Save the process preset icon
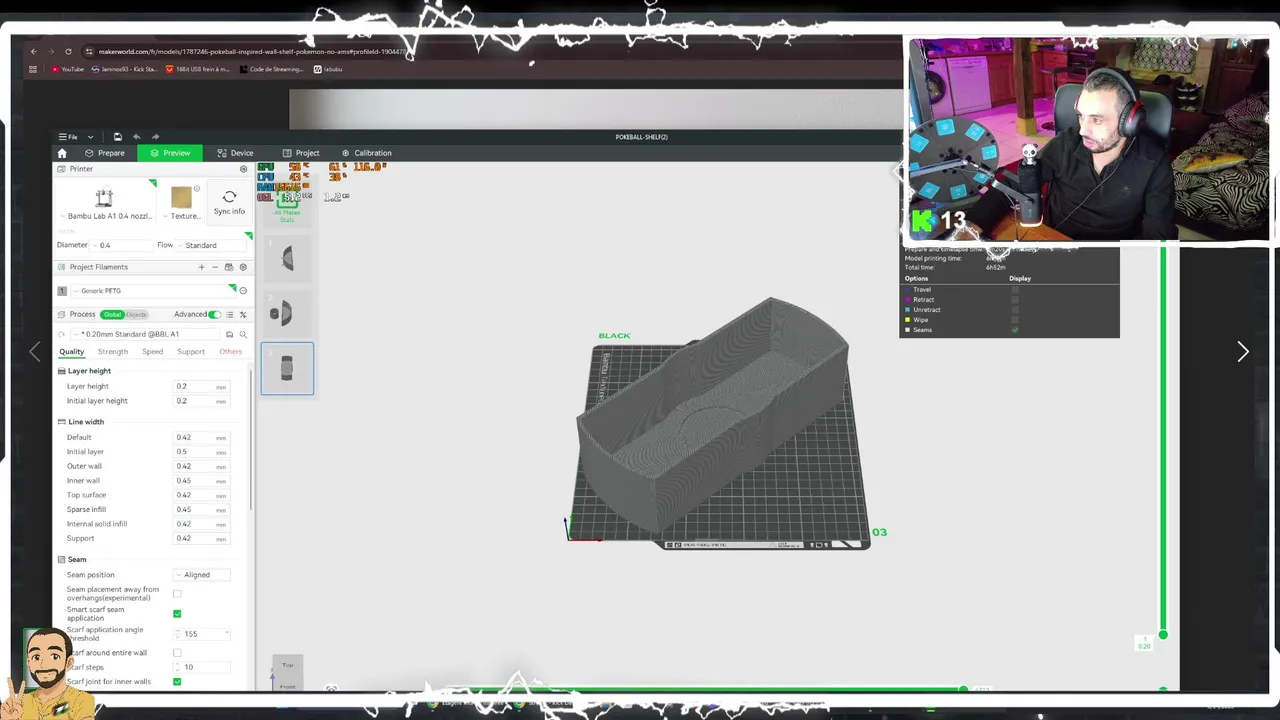This screenshot has height=720, width=1280. click(x=229, y=334)
